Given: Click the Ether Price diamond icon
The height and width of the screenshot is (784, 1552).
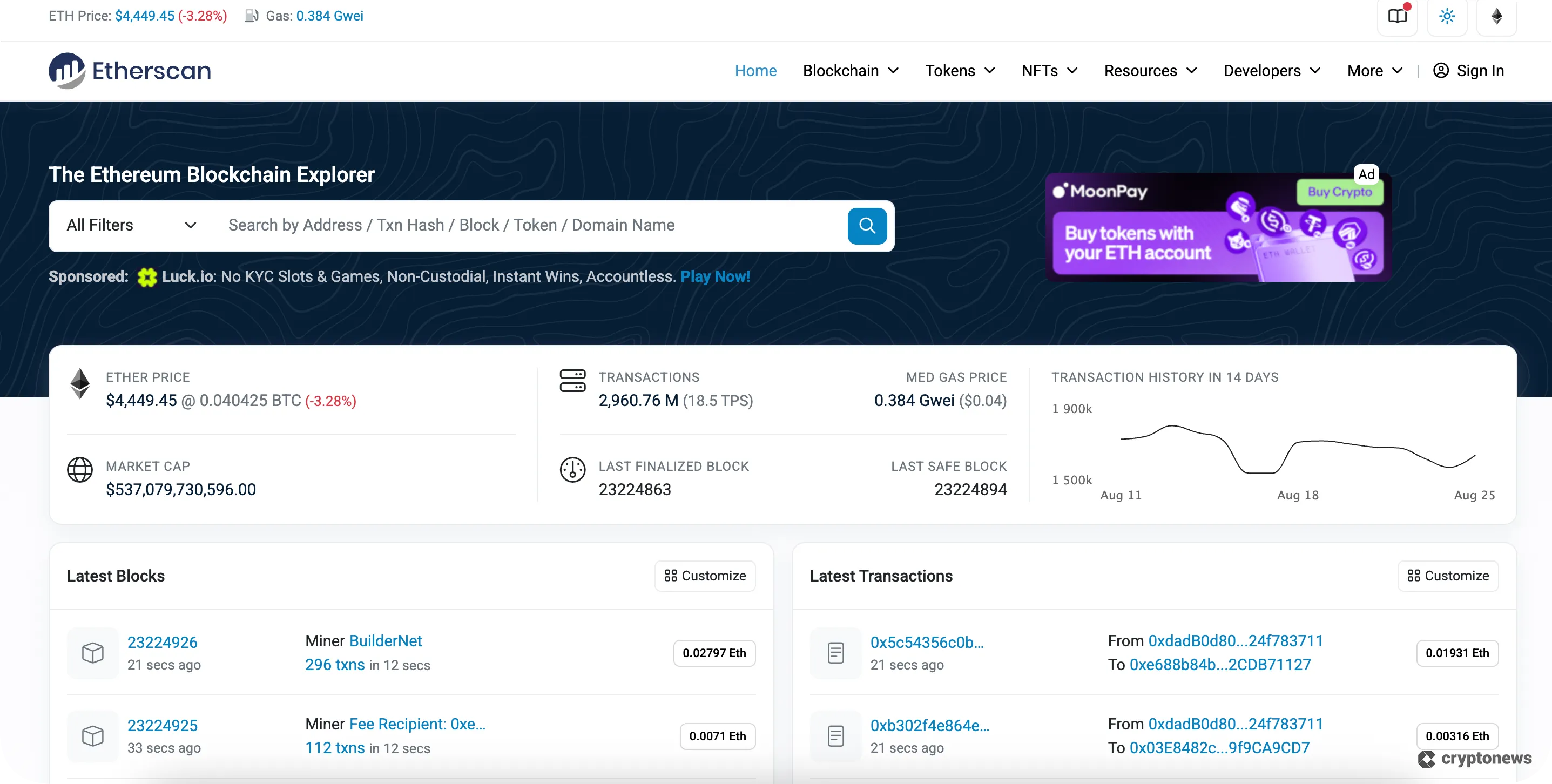Looking at the screenshot, I should coord(79,384).
